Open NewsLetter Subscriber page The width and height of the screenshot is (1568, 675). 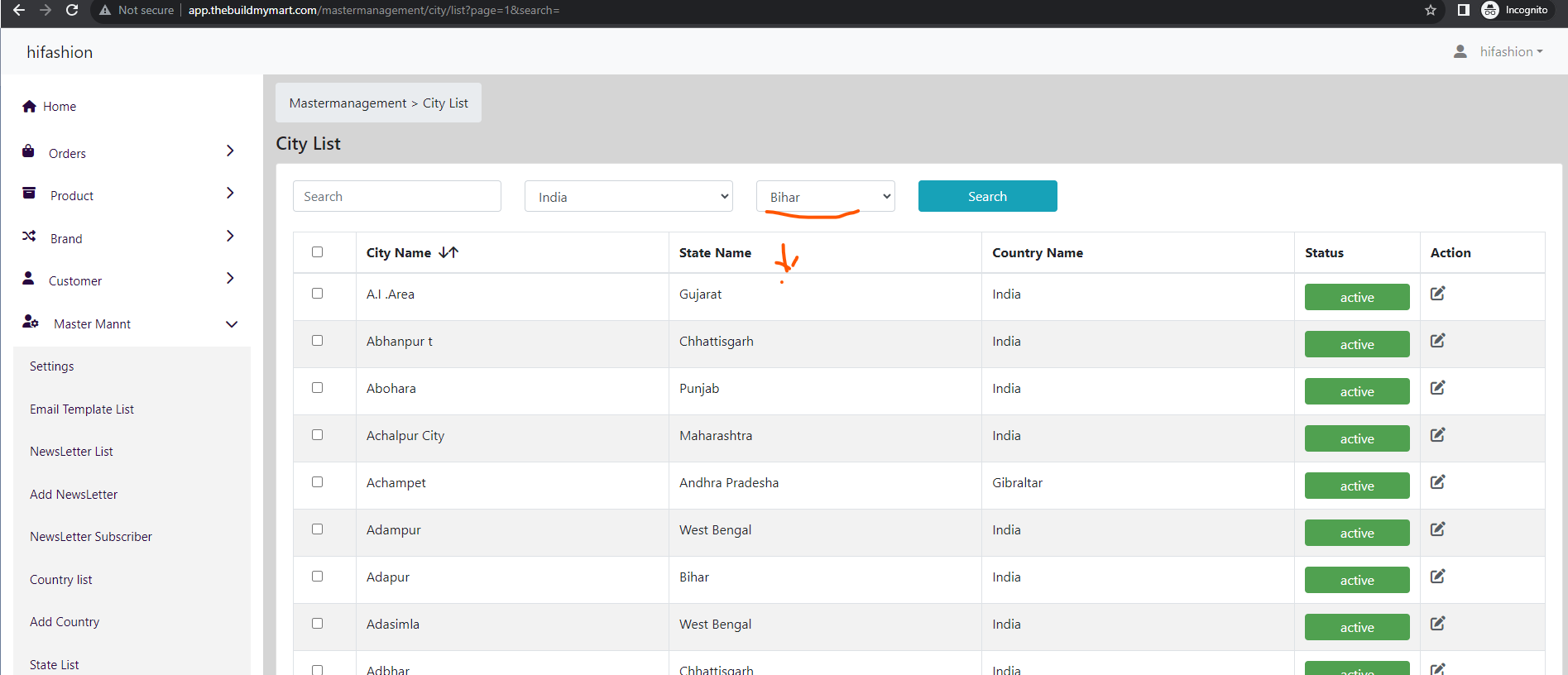coord(91,537)
